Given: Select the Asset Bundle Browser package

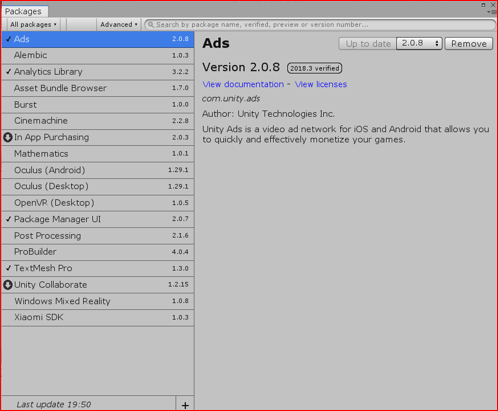Looking at the screenshot, I should (x=98, y=88).
